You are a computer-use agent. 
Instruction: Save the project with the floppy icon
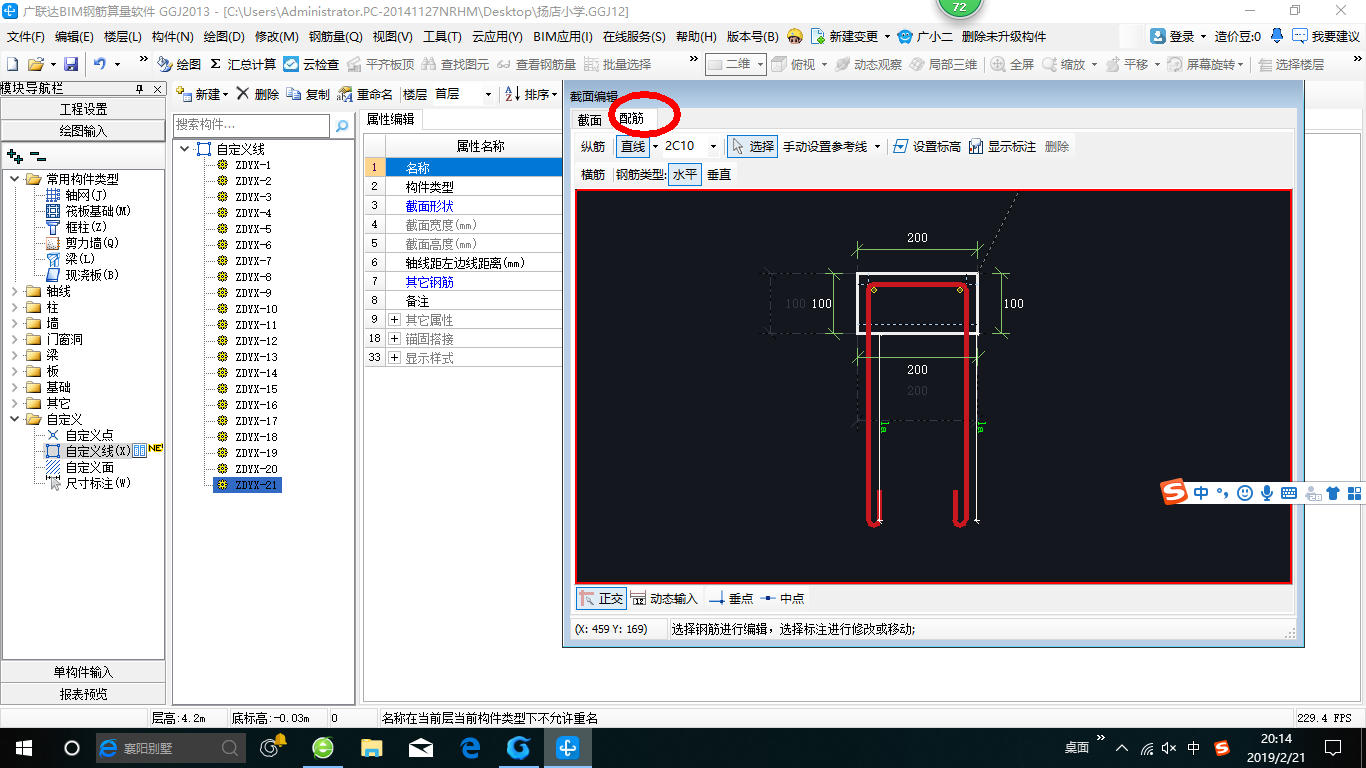(71, 64)
